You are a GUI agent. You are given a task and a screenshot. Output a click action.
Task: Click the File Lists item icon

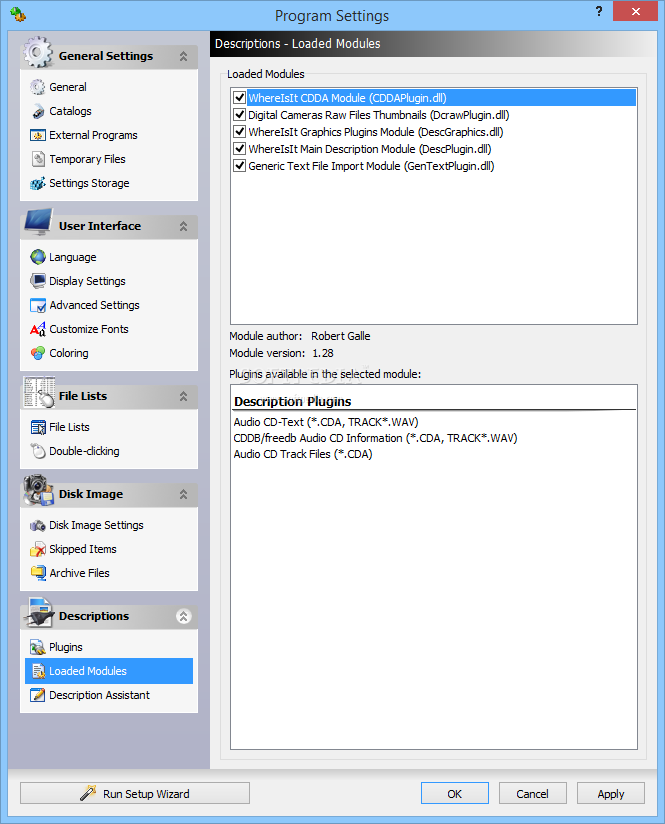[37, 427]
